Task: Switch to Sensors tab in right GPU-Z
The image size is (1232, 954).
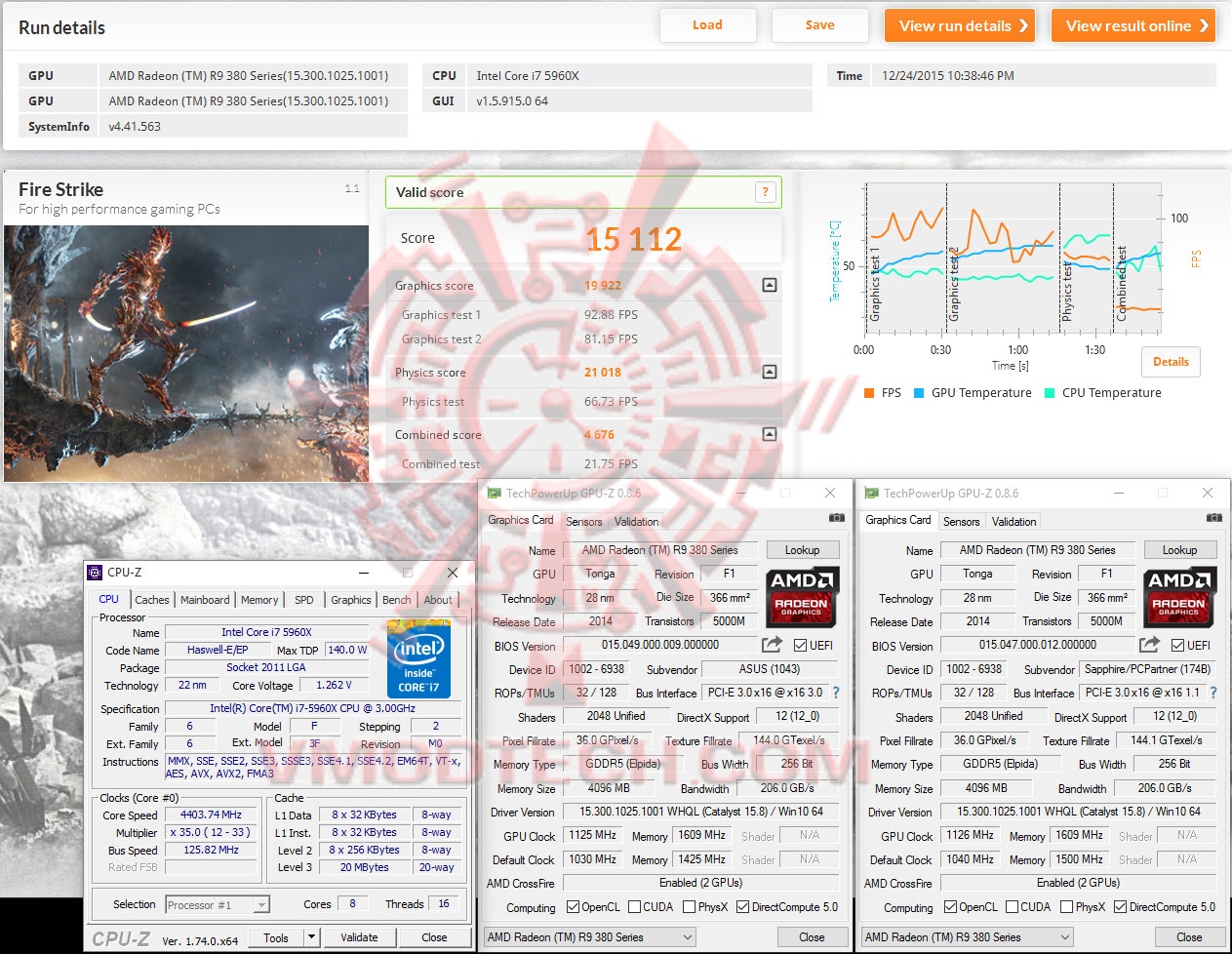Action: tap(962, 522)
